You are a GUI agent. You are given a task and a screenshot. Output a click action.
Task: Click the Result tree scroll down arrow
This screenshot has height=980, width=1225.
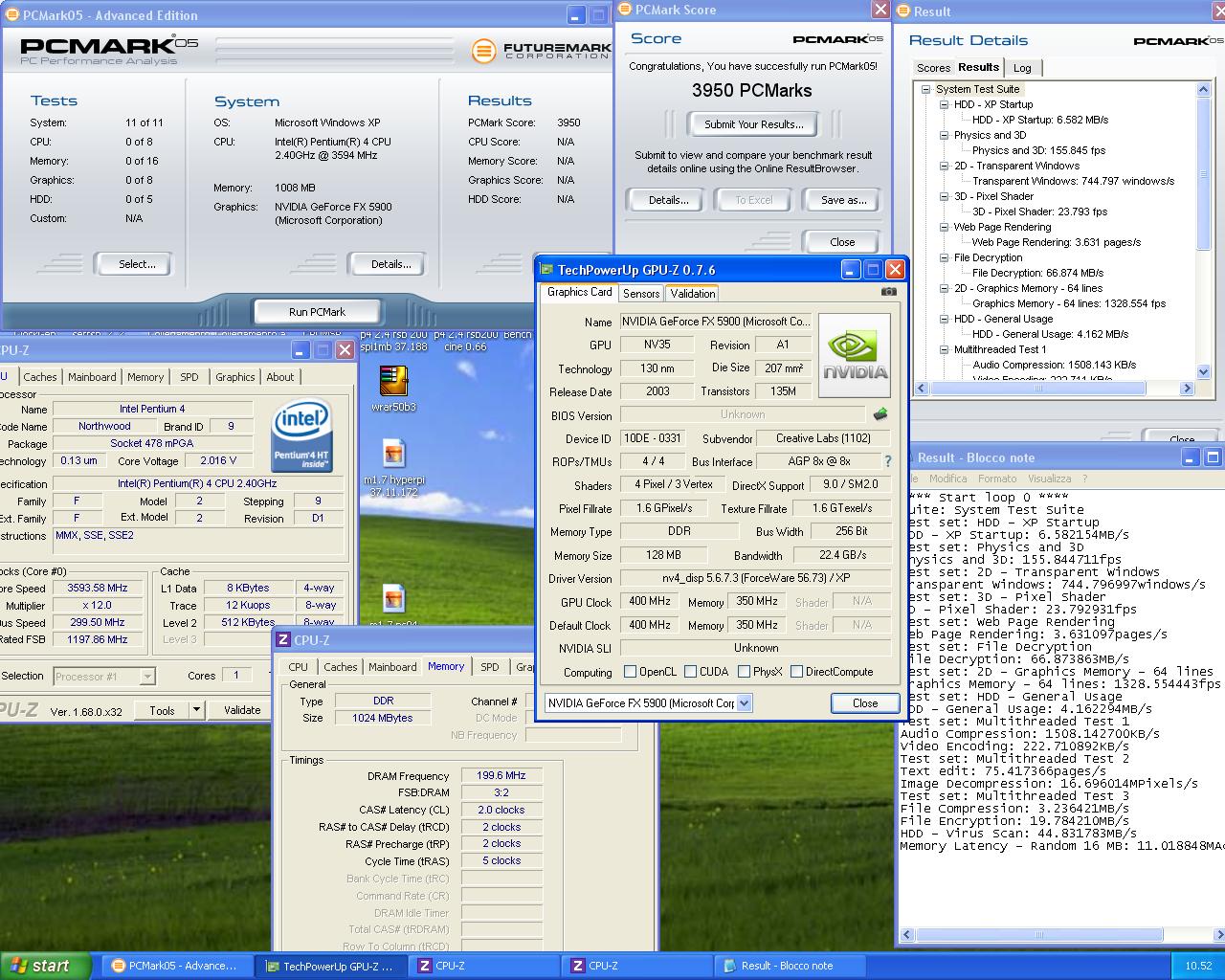pyautogui.click(x=1204, y=373)
